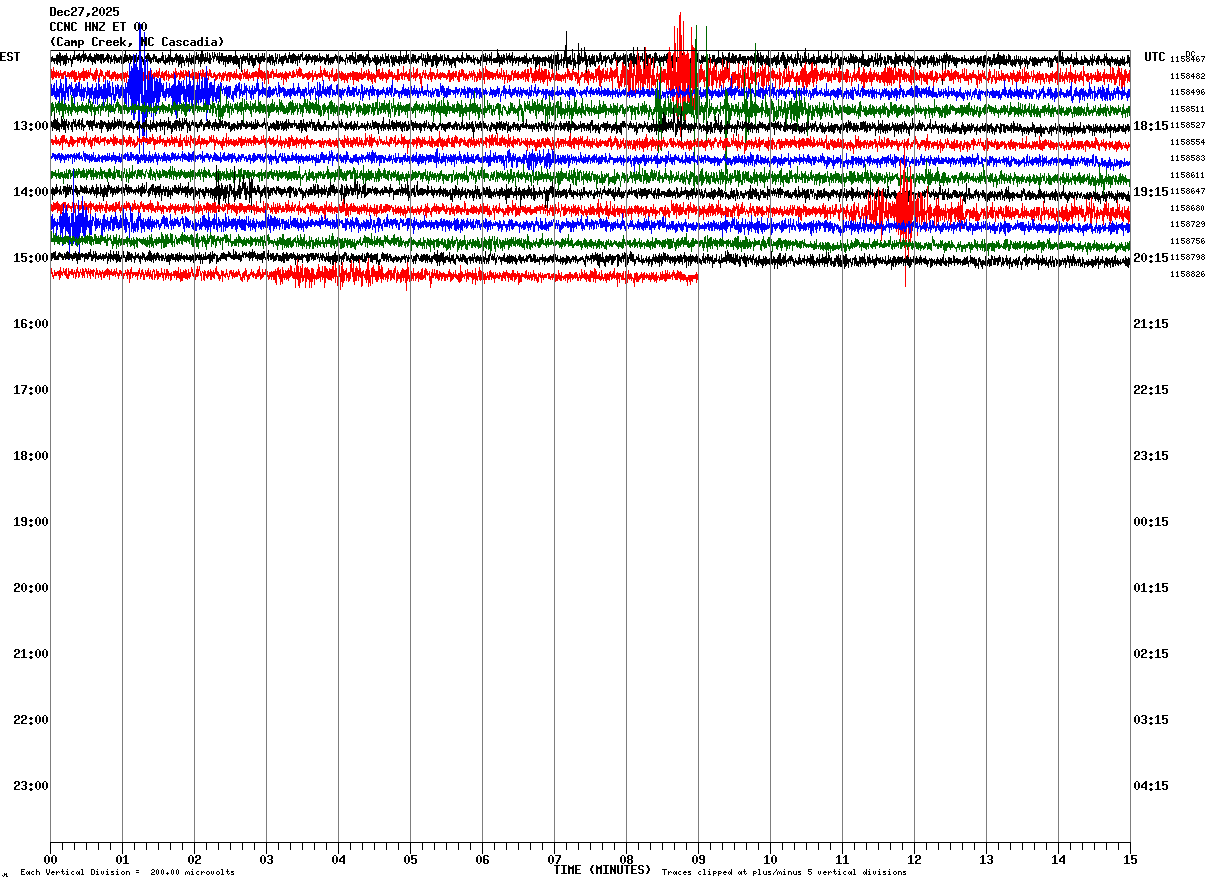Image resolution: width=1210 pixels, height=886 pixels.
Task: Click the 04:15 UTC time label
Action: tap(1151, 786)
